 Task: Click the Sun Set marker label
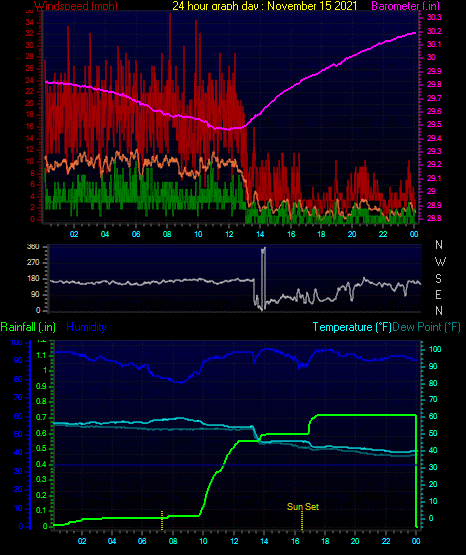(303, 507)
